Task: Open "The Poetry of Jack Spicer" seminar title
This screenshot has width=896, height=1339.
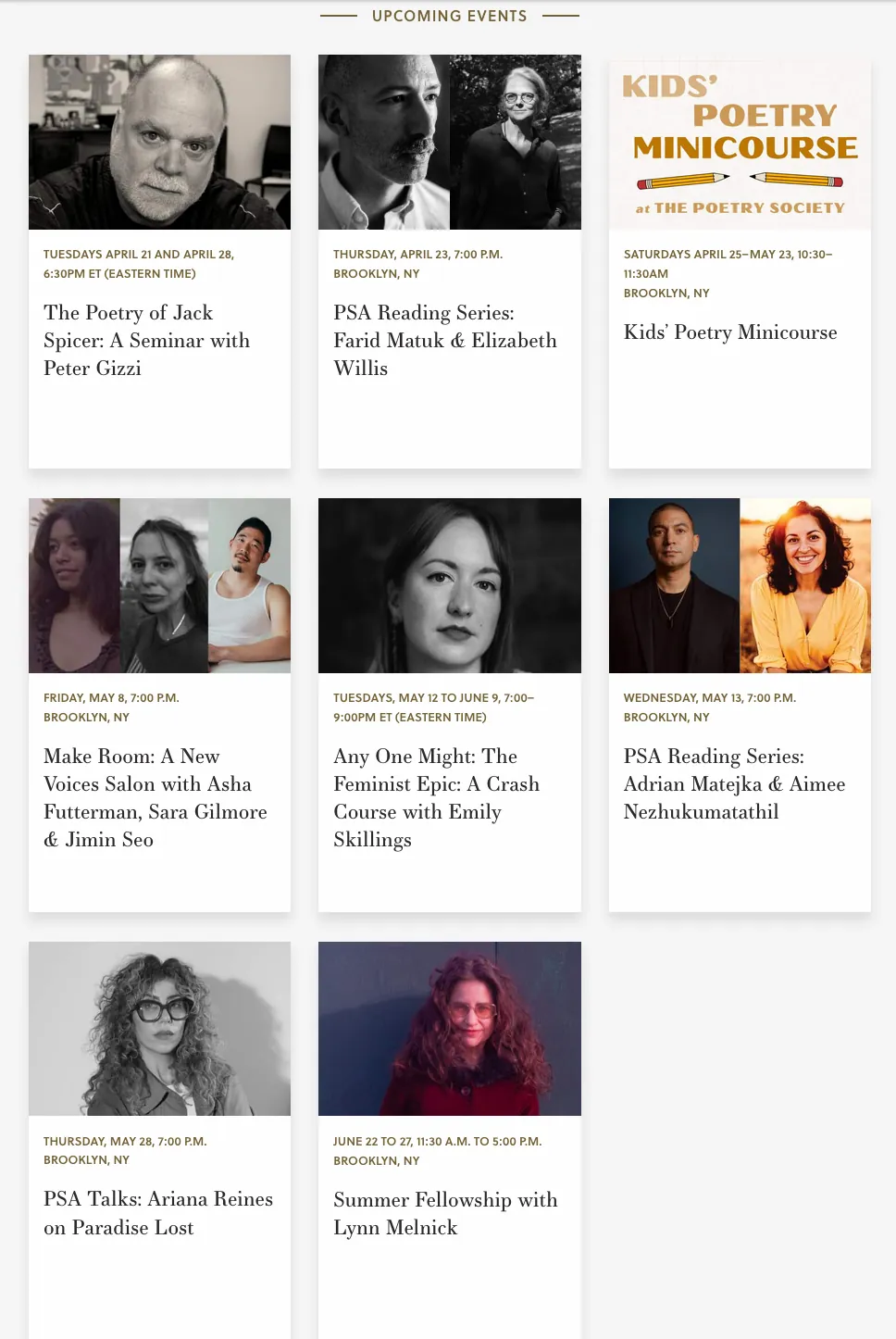Action: click(146, 340)
